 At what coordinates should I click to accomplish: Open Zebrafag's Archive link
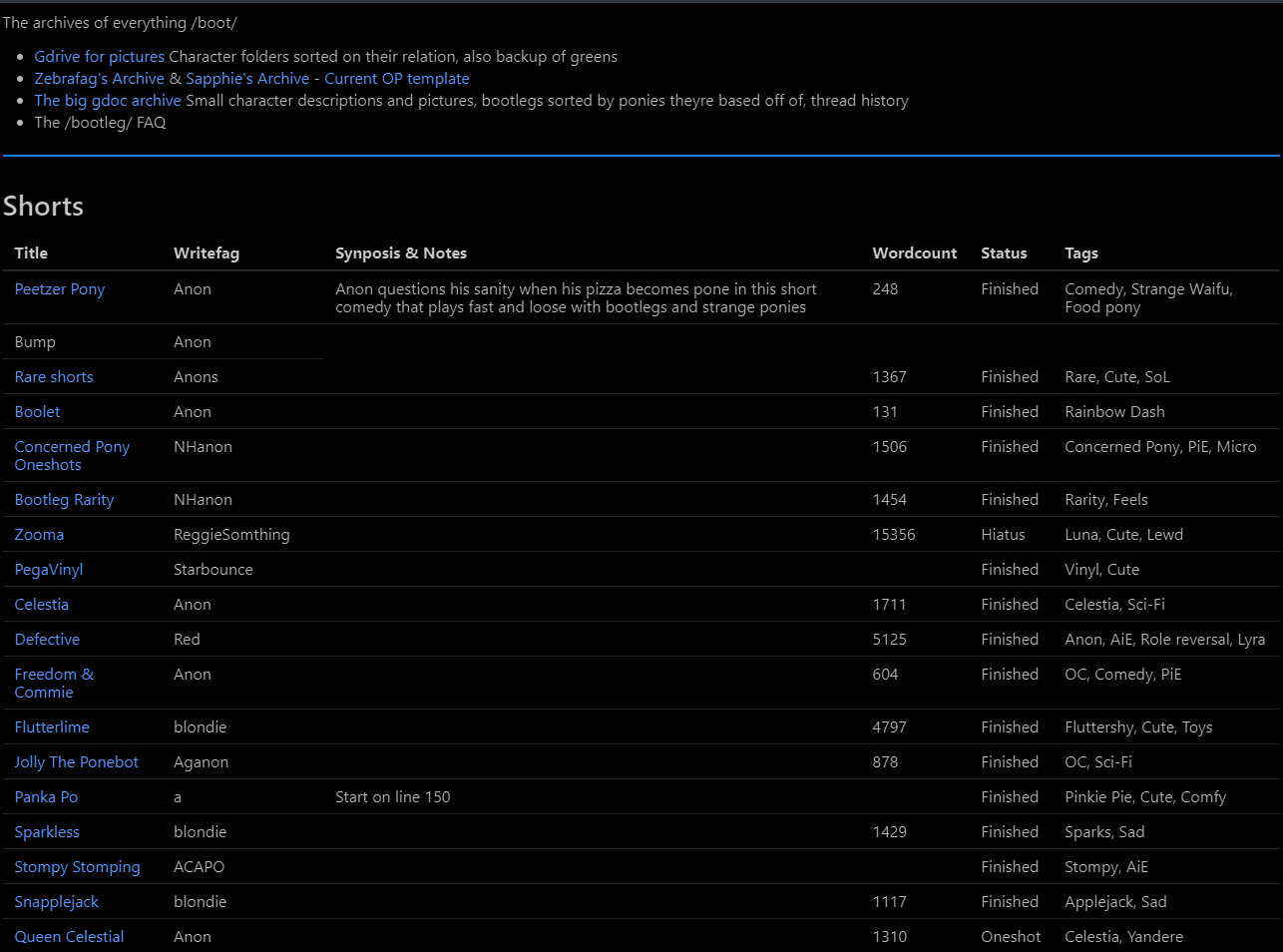coord(100,79)
